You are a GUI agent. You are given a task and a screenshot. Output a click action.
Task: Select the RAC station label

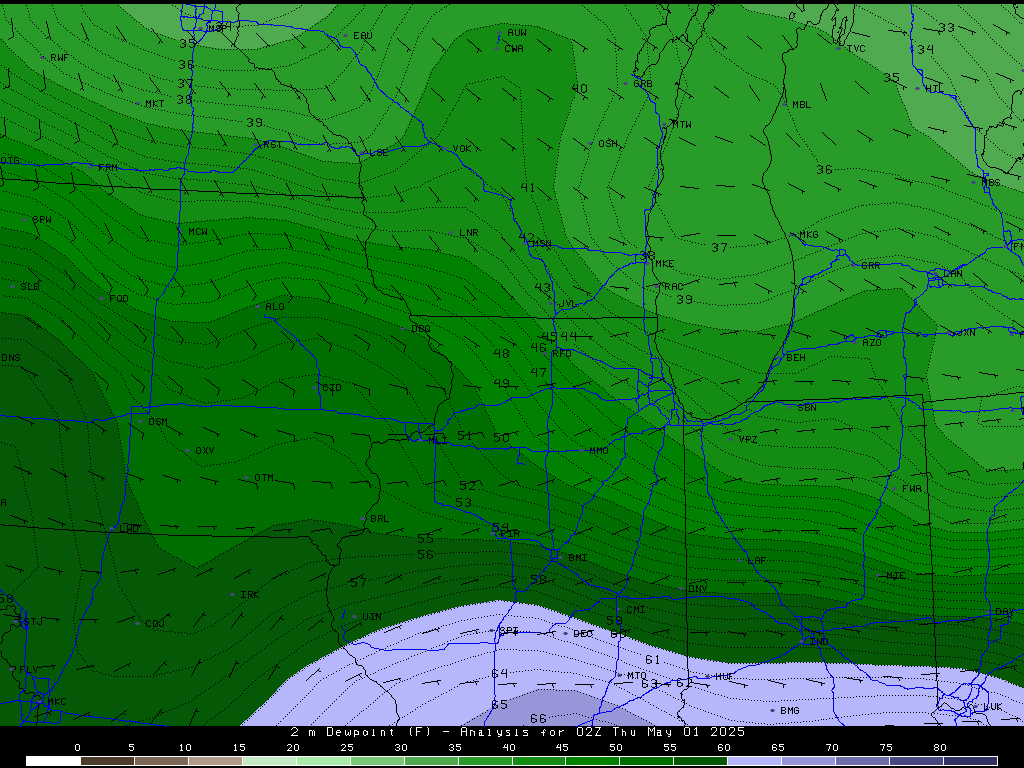[x=673, y=287]
